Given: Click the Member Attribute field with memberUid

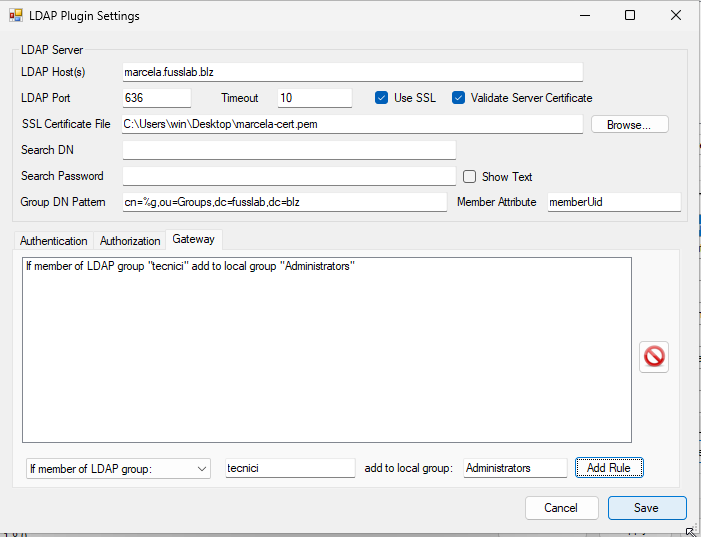Looking at the screenshot, I should [614, 202].
